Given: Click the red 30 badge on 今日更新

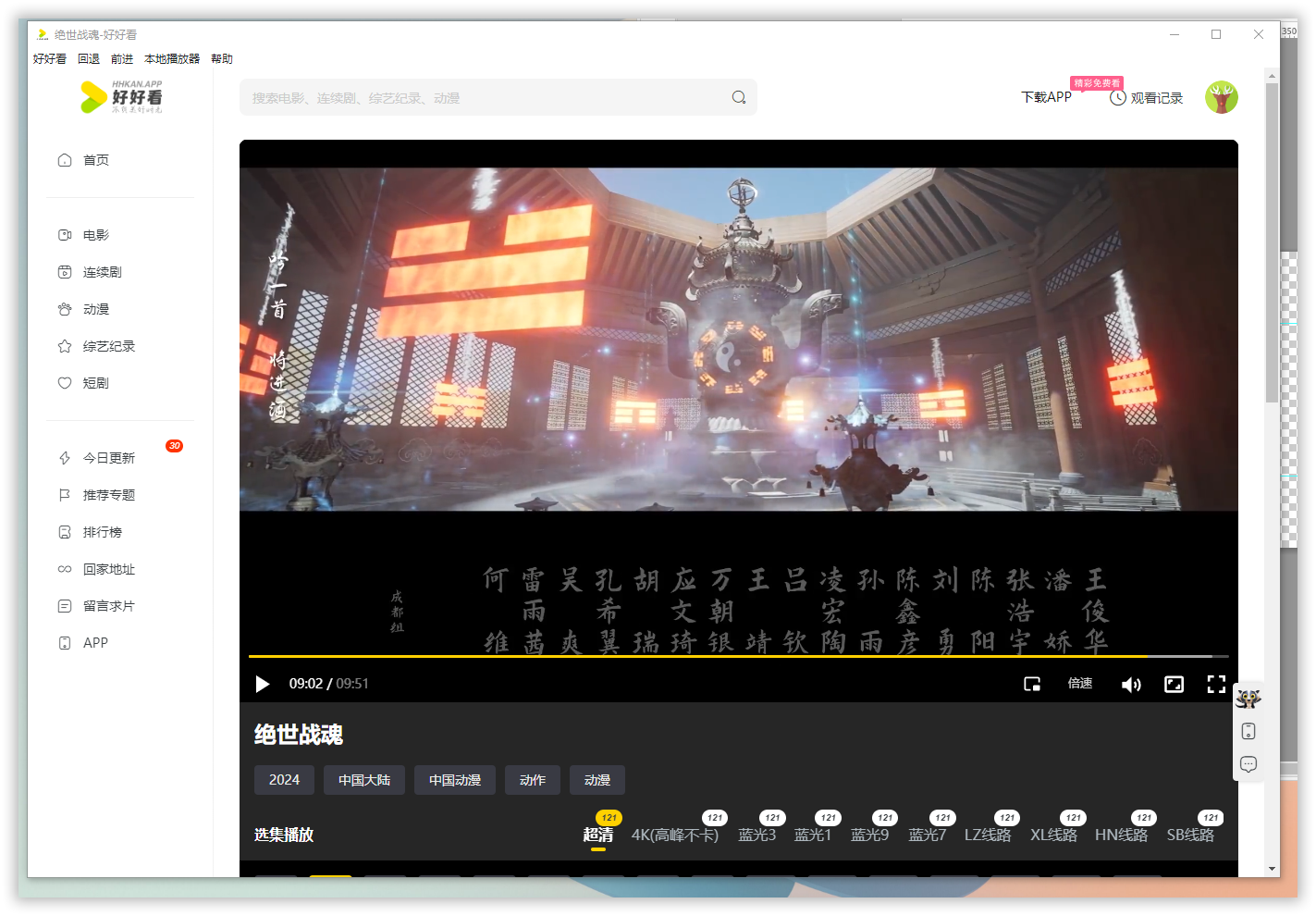Looking at the screenshot, I should click(174, 446).
